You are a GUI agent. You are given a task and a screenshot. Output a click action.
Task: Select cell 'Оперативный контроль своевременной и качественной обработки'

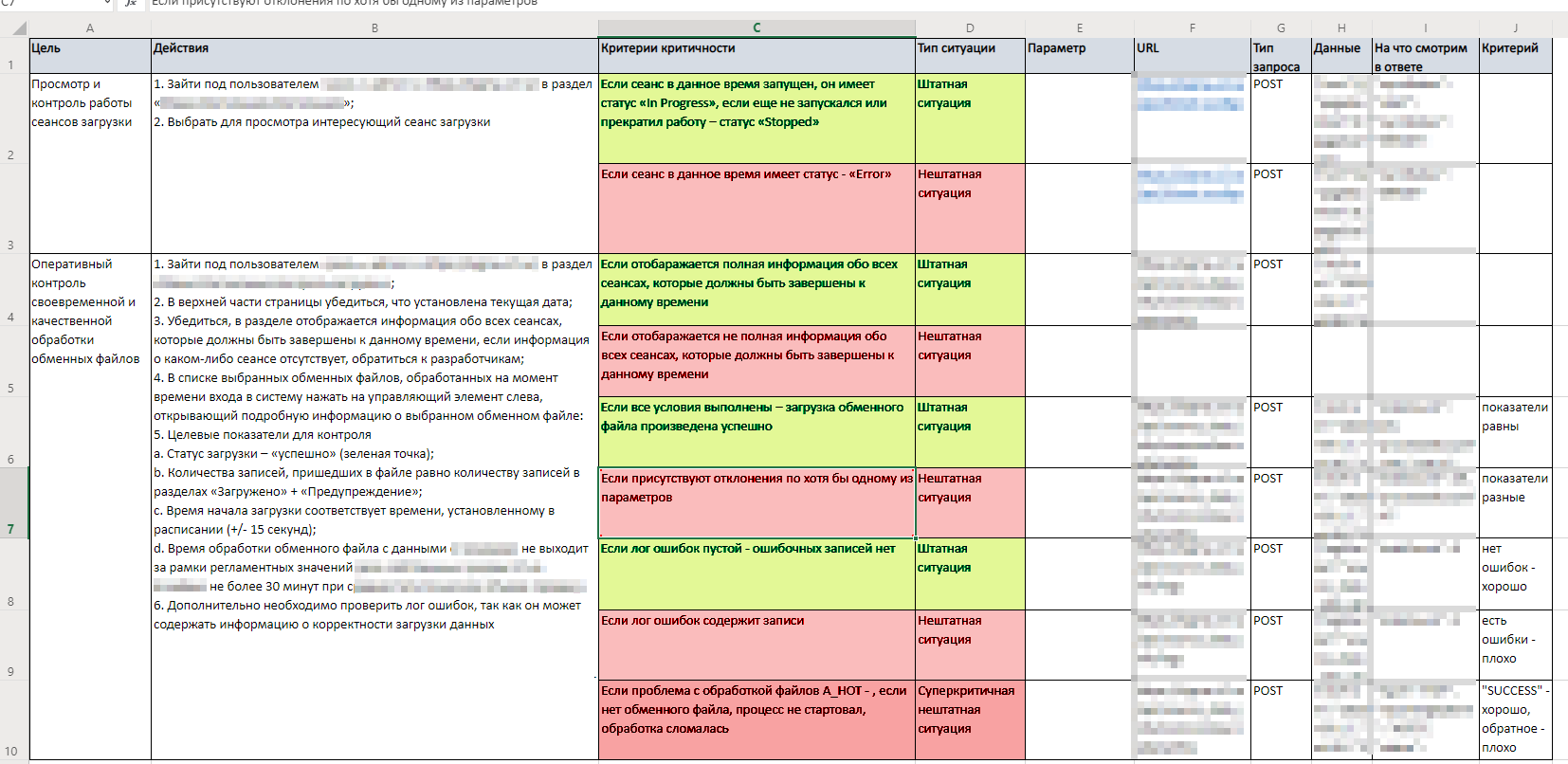[90, 506]
